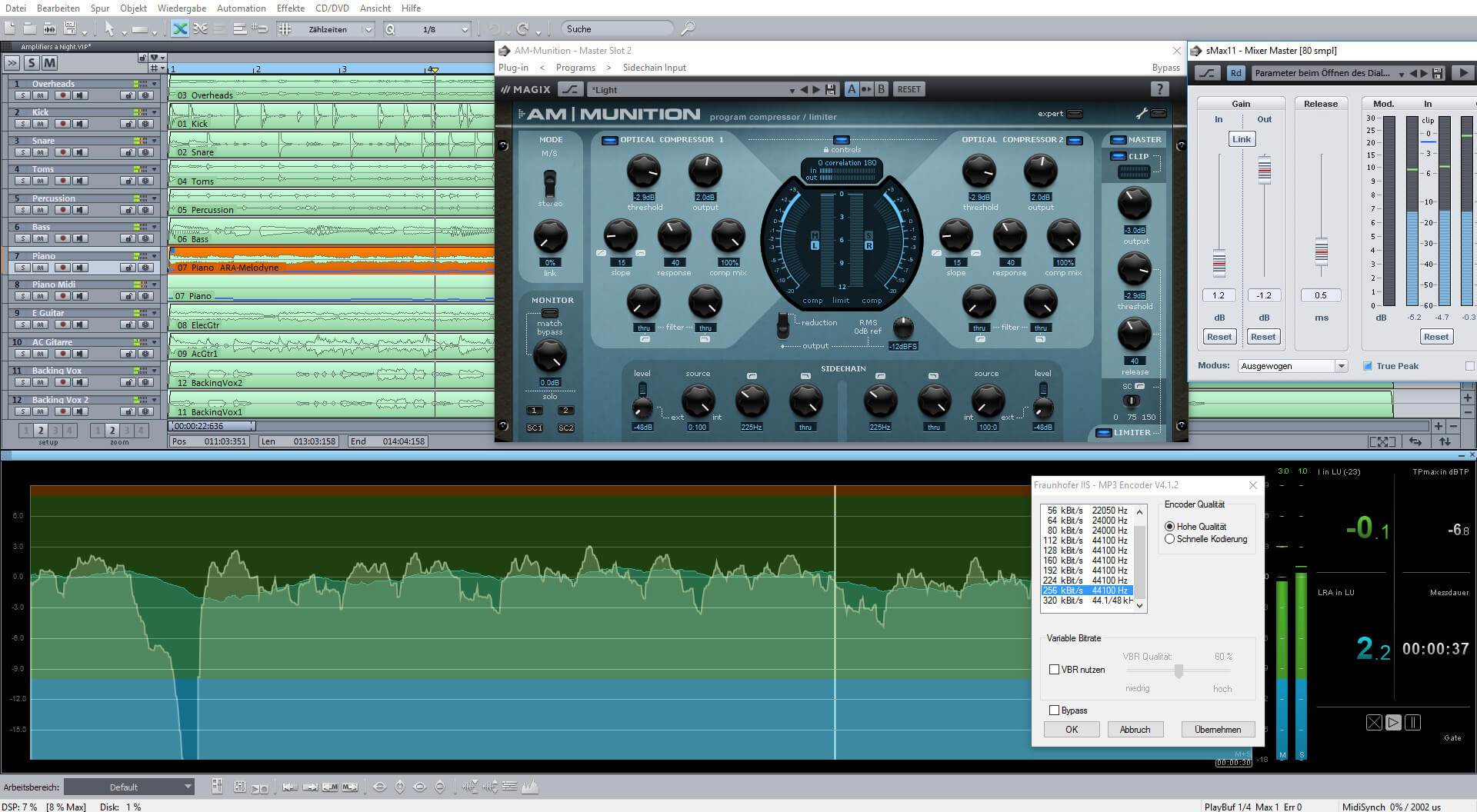Save the AM-Munition preset with disk icon

830,90
